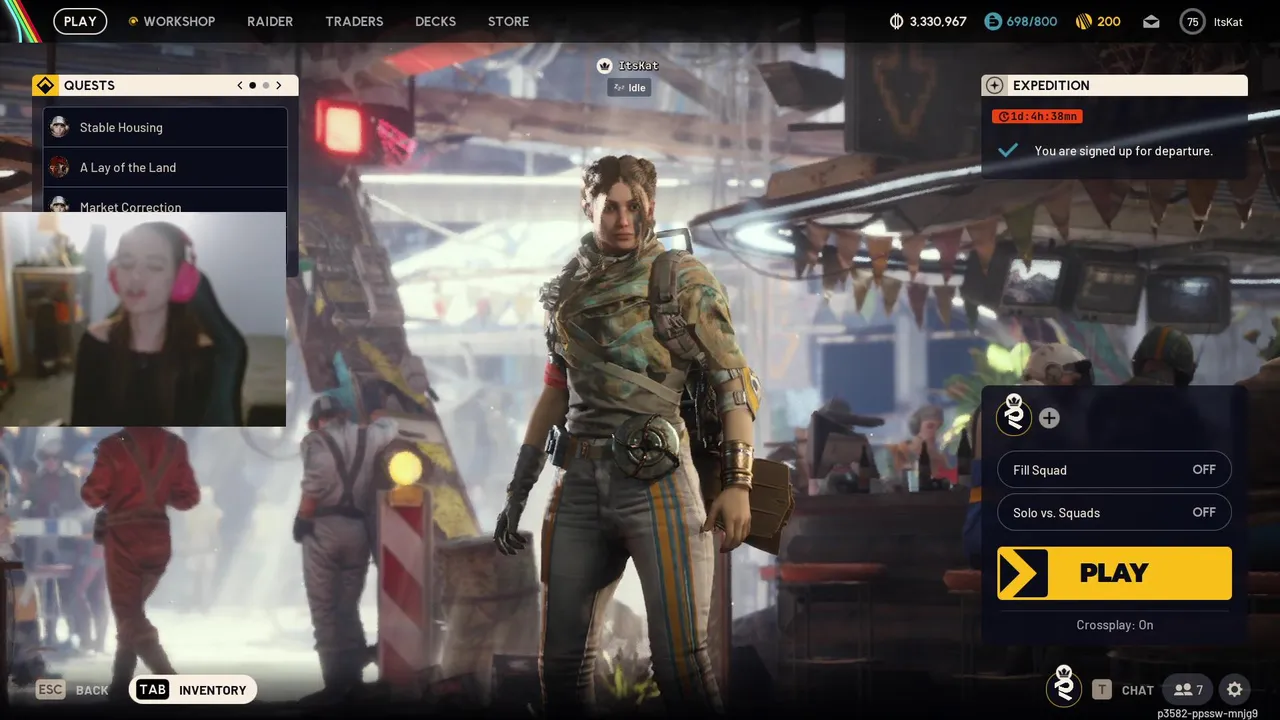Screen dimensions: 1280x720
Task: Open the A Lay of the Land quest
Action: pos(165,168)
